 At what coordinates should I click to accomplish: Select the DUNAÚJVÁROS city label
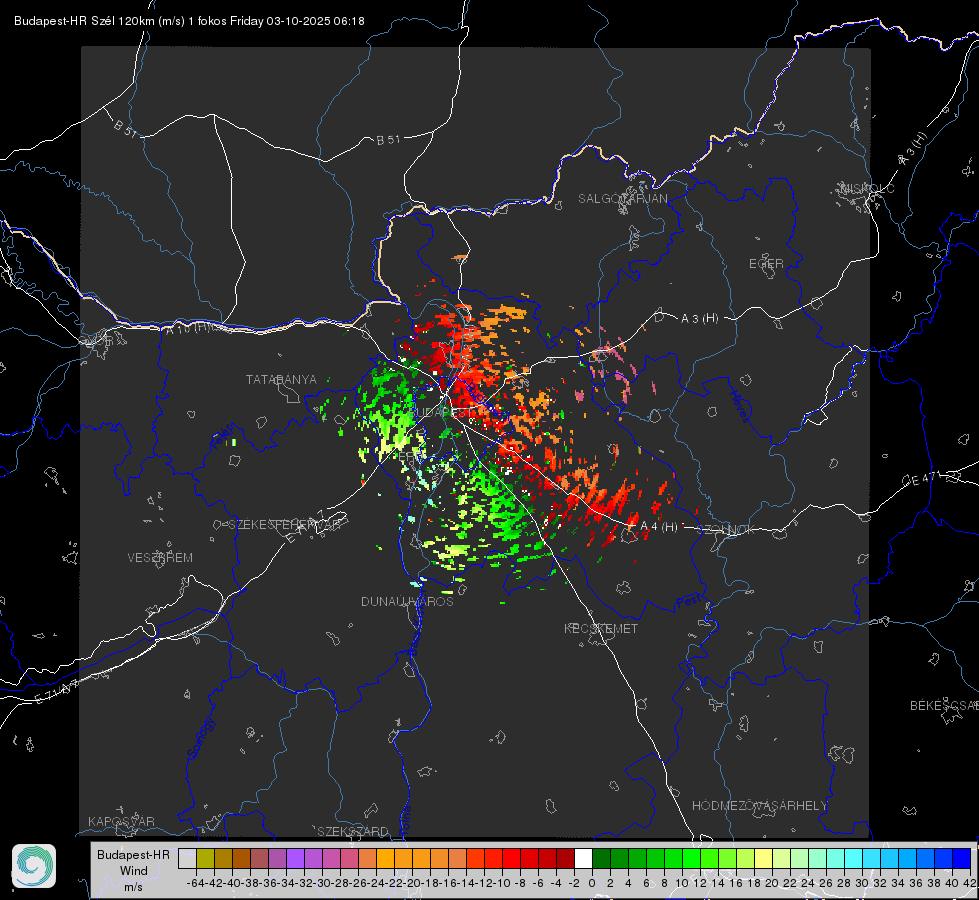[407, 601]
